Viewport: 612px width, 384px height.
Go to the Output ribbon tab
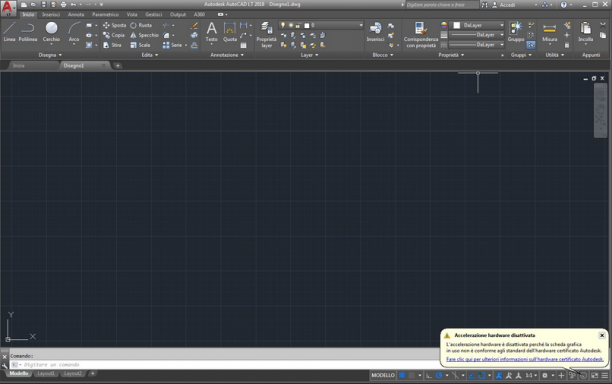tap(178, 14)
